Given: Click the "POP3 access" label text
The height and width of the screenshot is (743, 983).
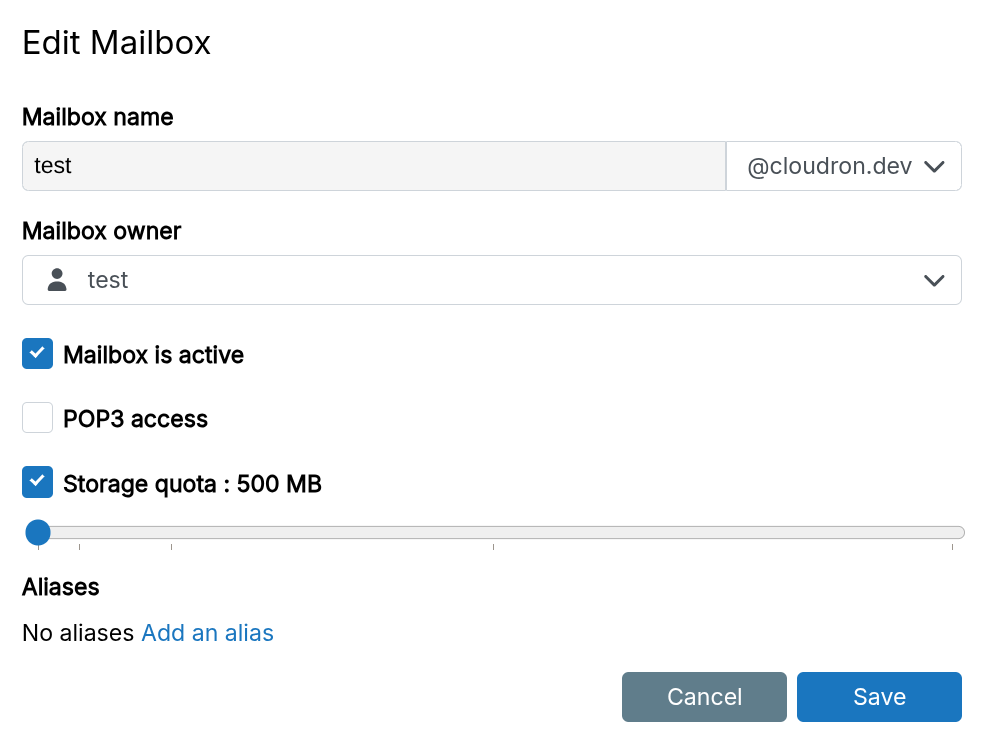Looking at the screenshot, I should point(135,419).
